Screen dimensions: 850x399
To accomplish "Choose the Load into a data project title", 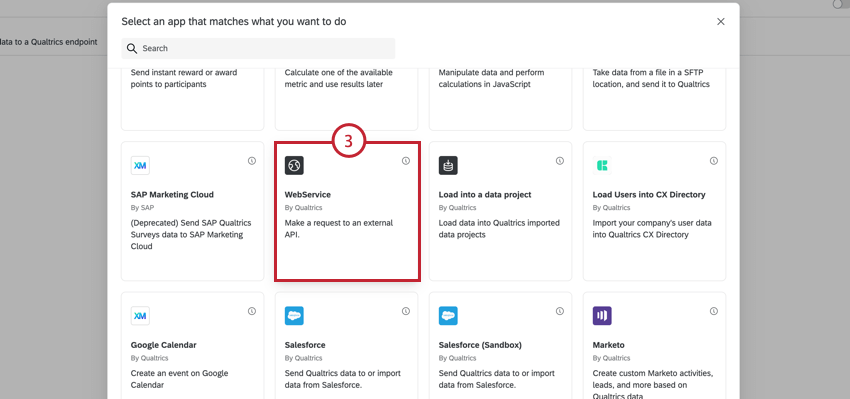I will [x=485, y=195].
